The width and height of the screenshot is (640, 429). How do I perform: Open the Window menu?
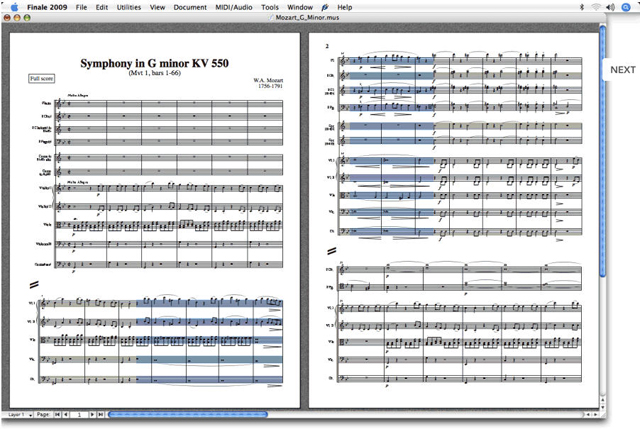[x=300, y=7]
